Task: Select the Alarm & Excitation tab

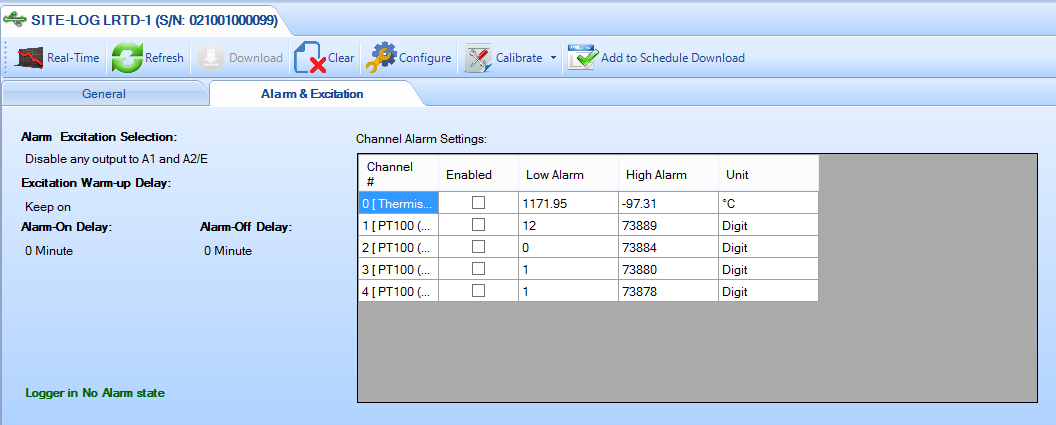Action: (312, 93)
